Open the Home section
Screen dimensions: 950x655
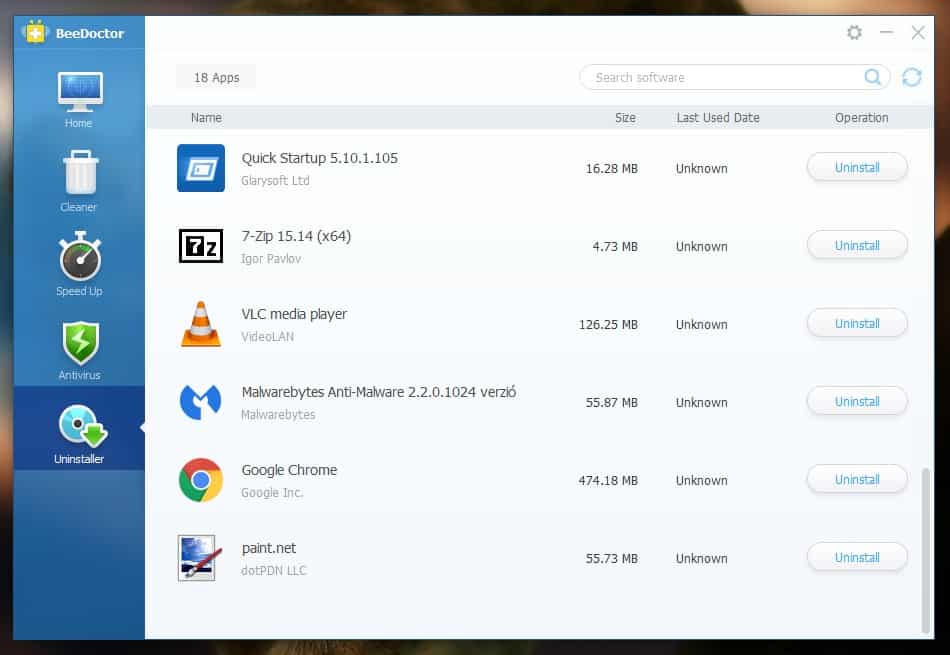click(79, 99)
